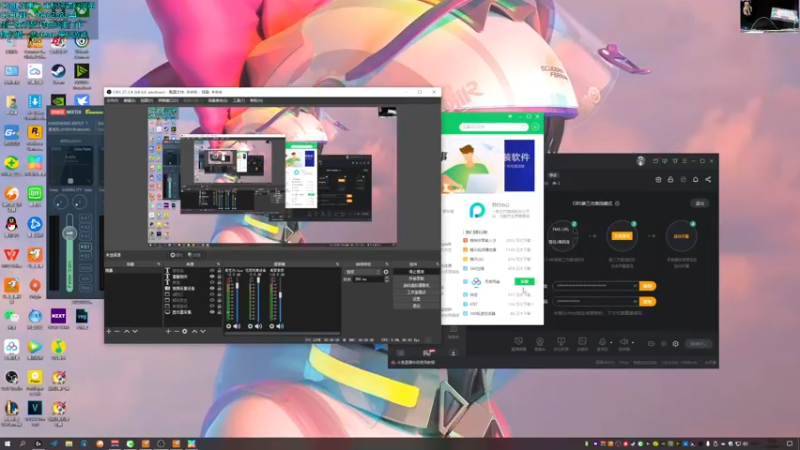The width and height of the screenshot is (800, 450).
Task: Open first audio channel settings gear in mixer
Action: pos(229,326)
